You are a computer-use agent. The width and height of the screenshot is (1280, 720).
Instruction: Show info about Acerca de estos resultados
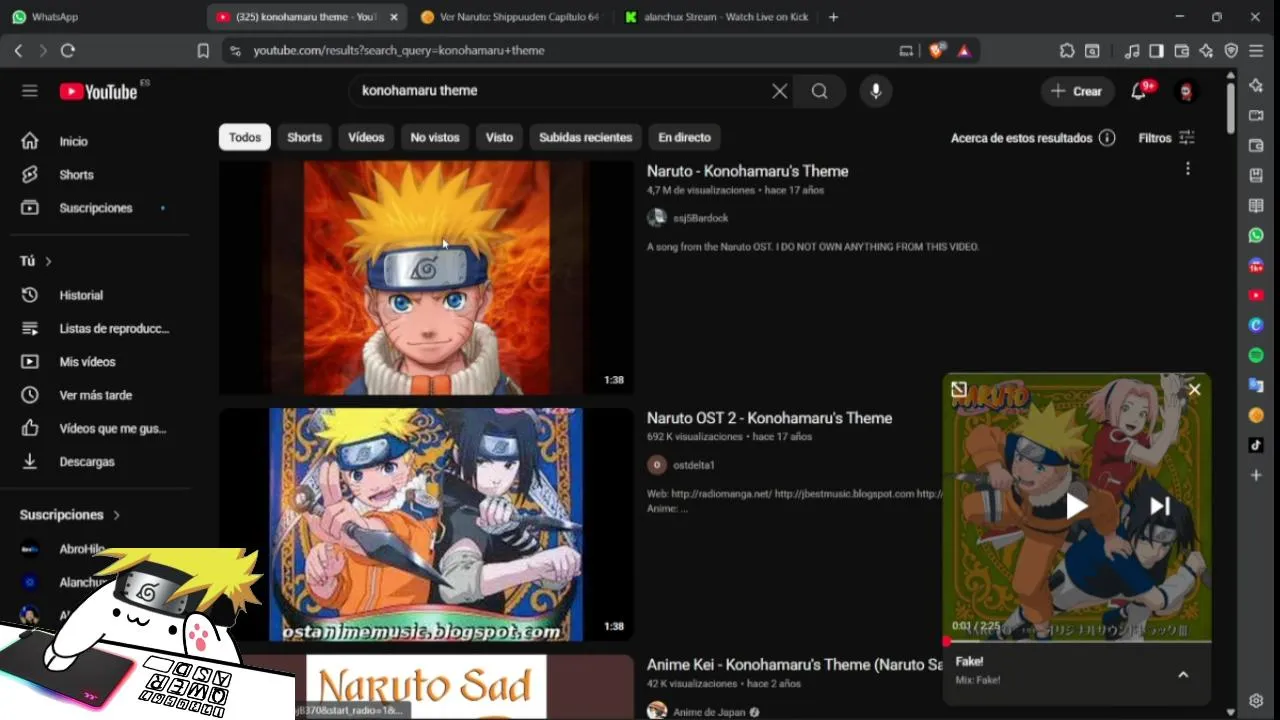[x=1107, y=138]
